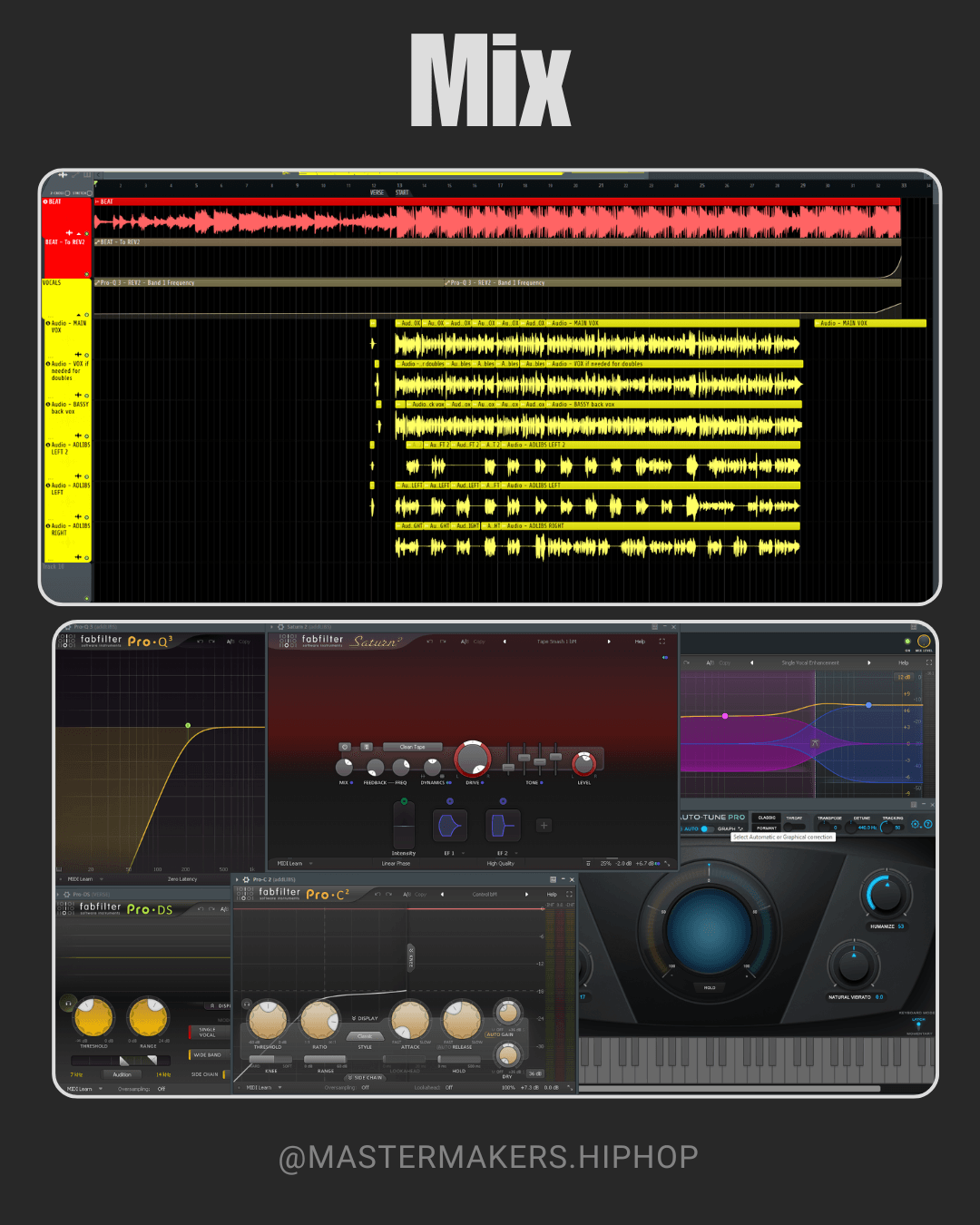
Task: Click the Pro-DS headphone audition icon
Action: [x=68, y=1004]
